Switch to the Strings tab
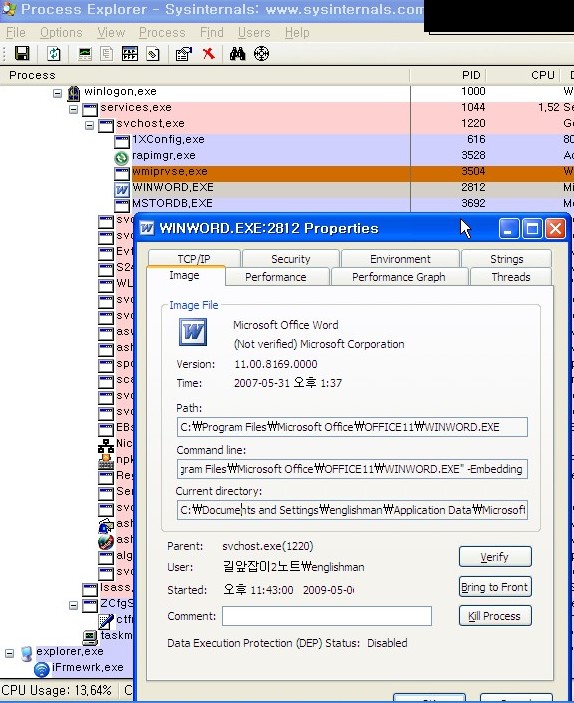This screenshot has width=574, height=703. pos(507,259)
